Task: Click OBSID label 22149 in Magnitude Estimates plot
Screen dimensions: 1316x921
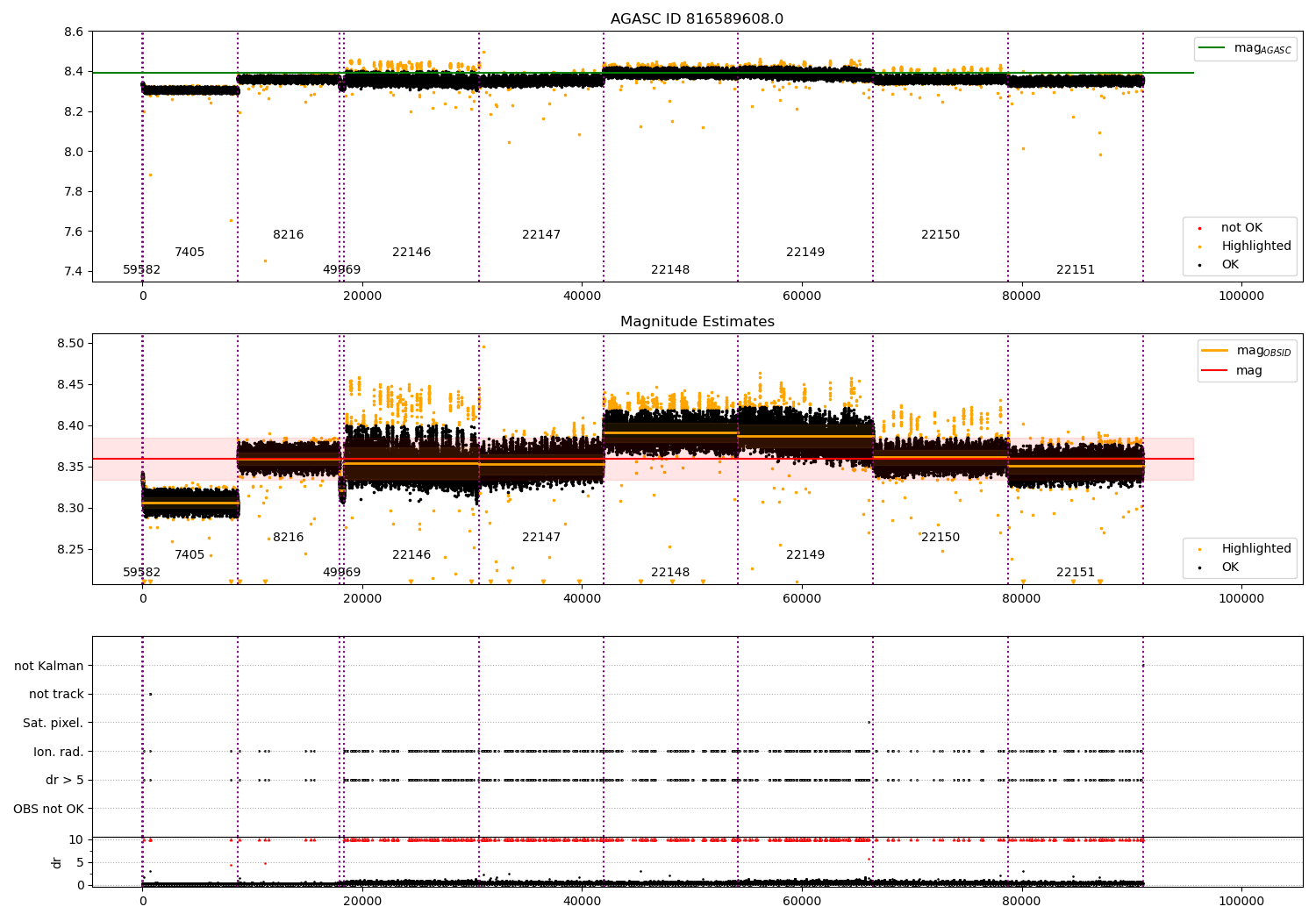Action: pyautogui.click(x=805, y=555)
